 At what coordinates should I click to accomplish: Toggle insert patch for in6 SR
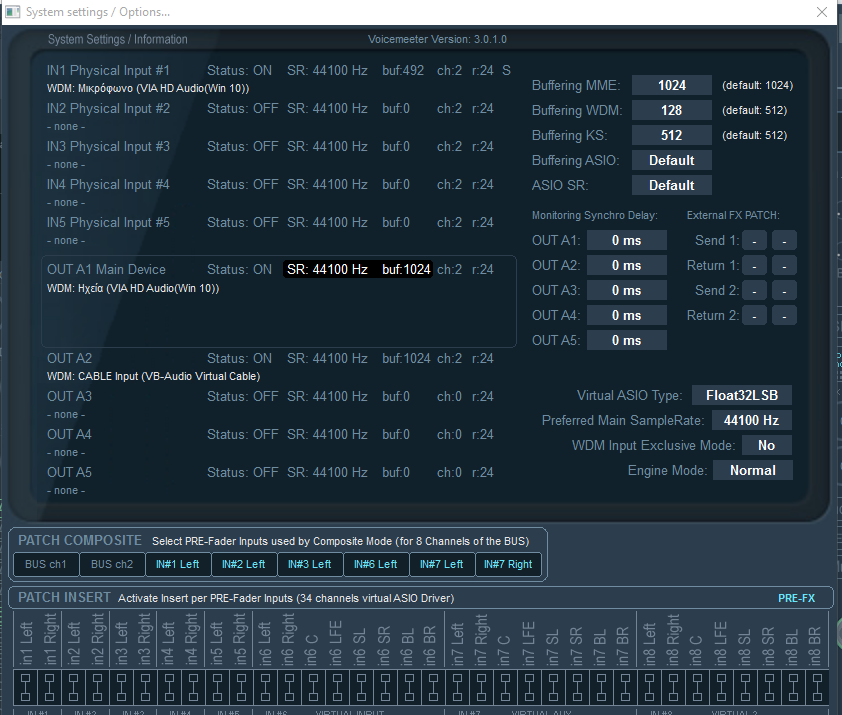[385, 686]
